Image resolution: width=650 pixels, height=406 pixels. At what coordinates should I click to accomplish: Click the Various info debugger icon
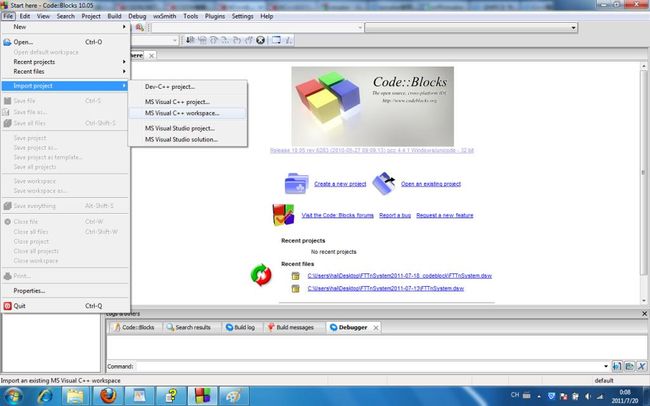[x=289, y=40]
